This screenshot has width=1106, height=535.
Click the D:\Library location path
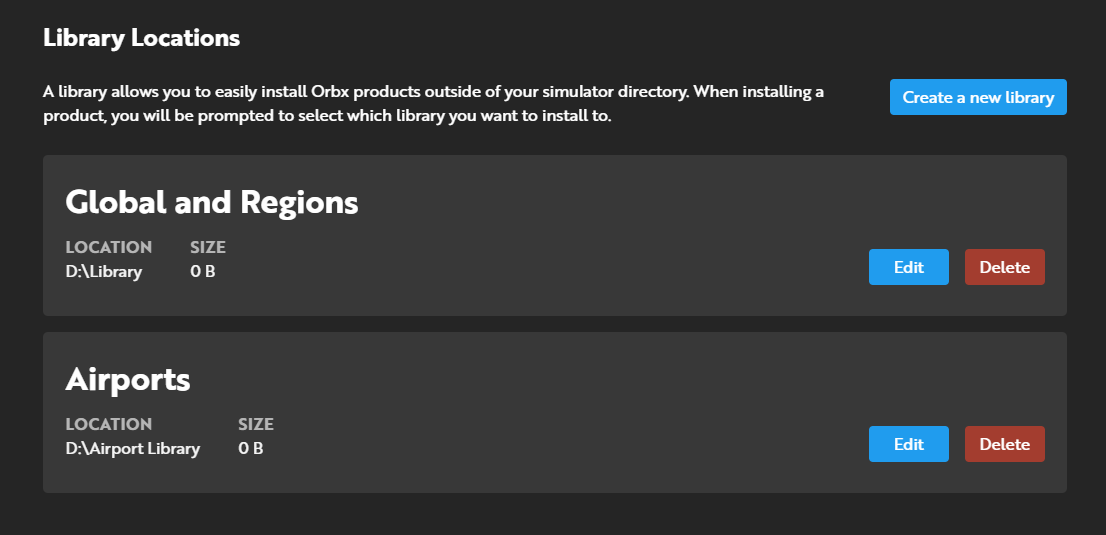104,271
